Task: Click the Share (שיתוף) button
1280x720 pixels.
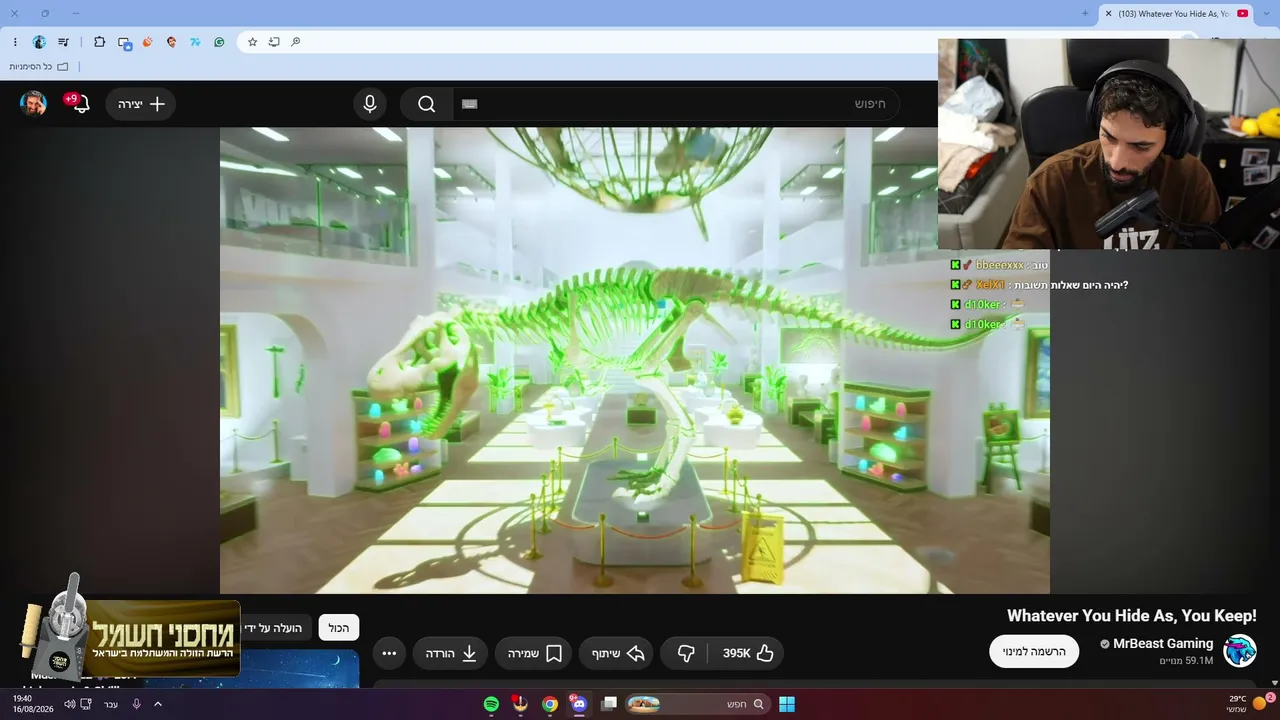Action: [x=617, y=653]
